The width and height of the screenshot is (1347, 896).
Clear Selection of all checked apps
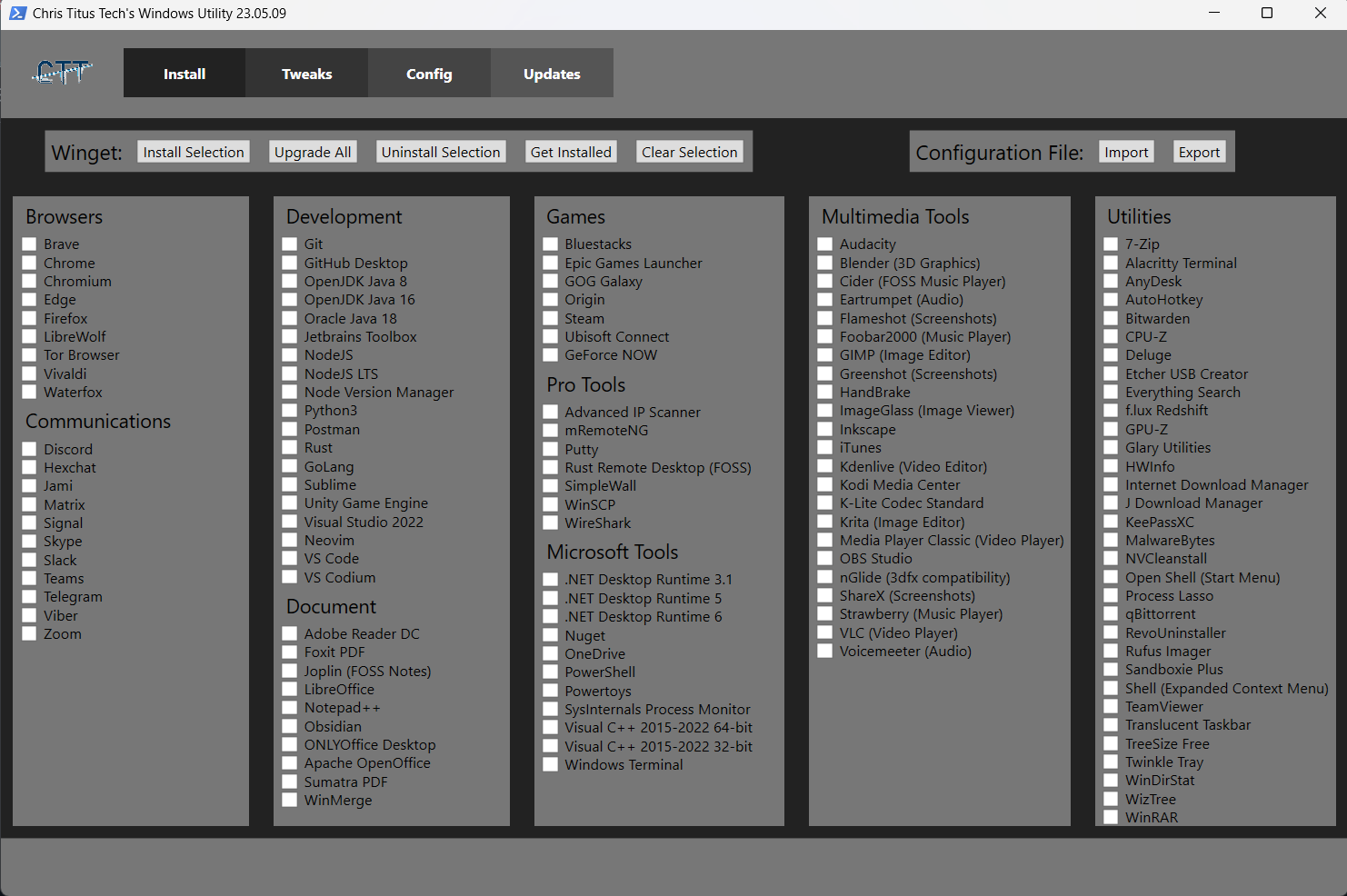point(689,152)
